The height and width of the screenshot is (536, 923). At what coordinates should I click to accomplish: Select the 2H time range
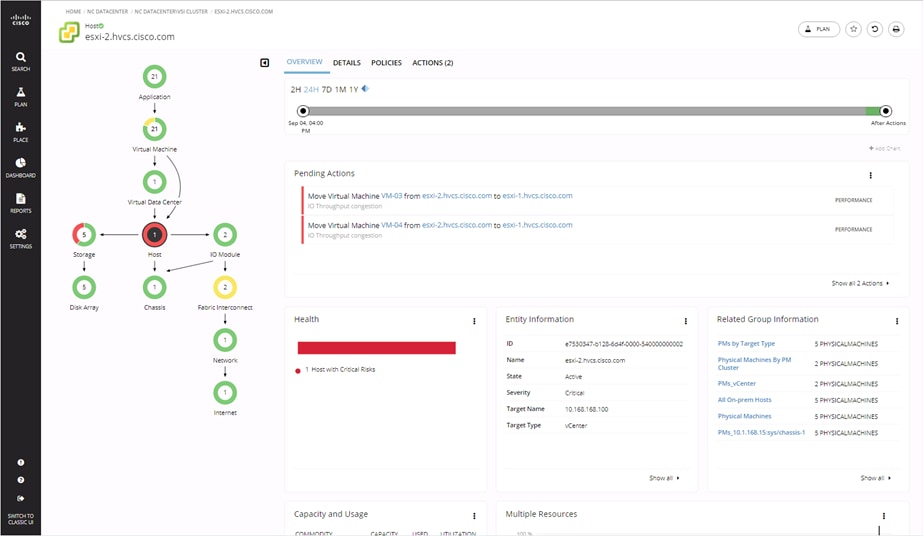coord(296,89)
